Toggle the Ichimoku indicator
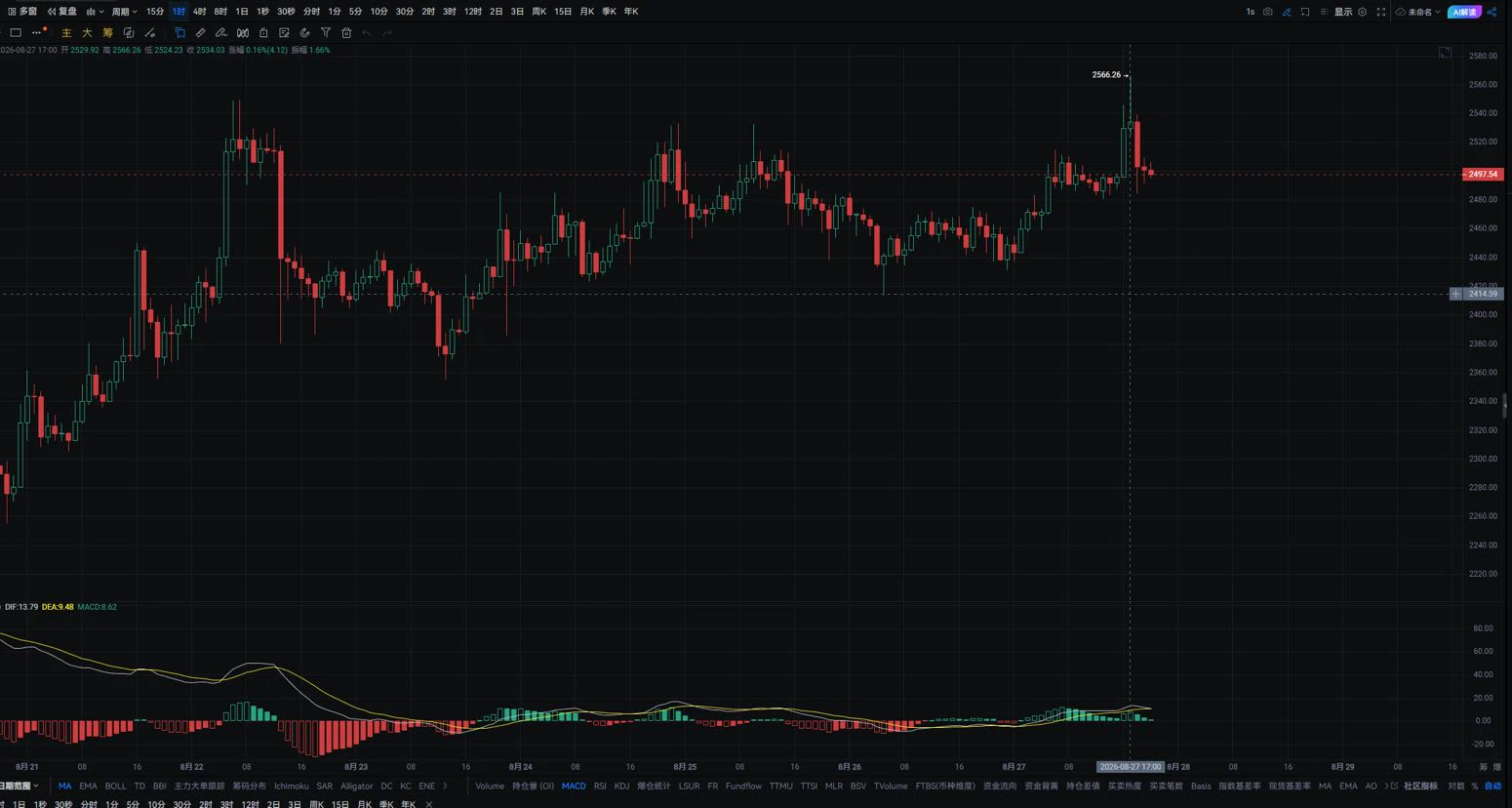This screenshot has width=1512, height=808. tap(292, 786)
